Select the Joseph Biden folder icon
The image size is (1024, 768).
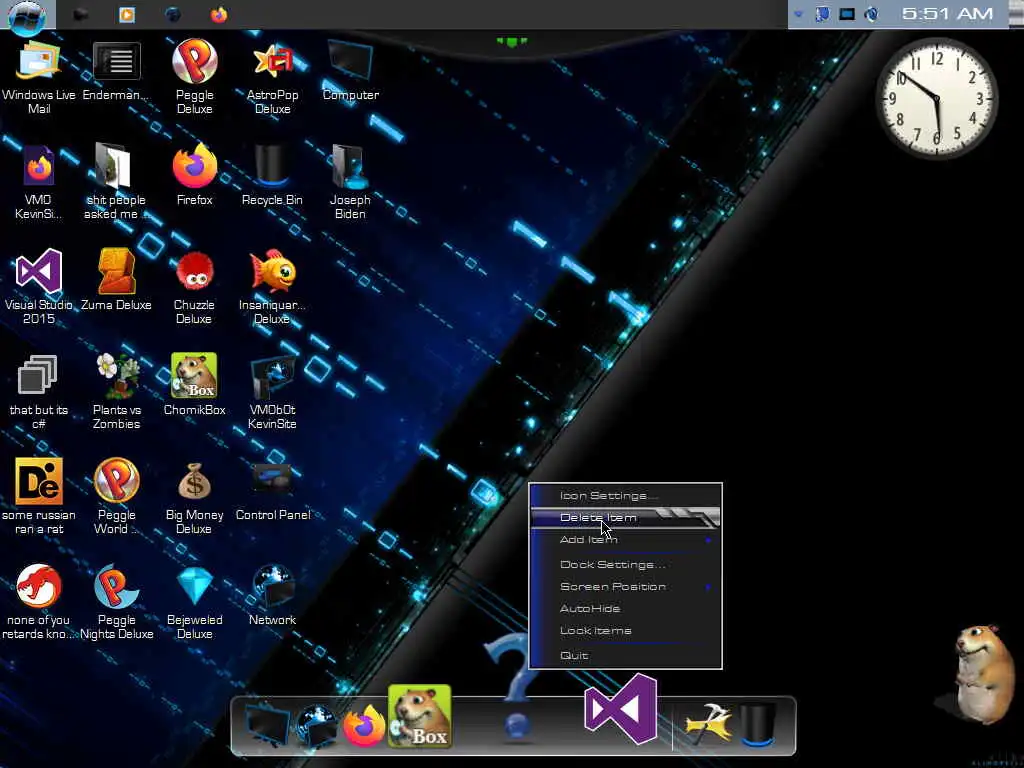pyautogui.click(x=350, y=182)
